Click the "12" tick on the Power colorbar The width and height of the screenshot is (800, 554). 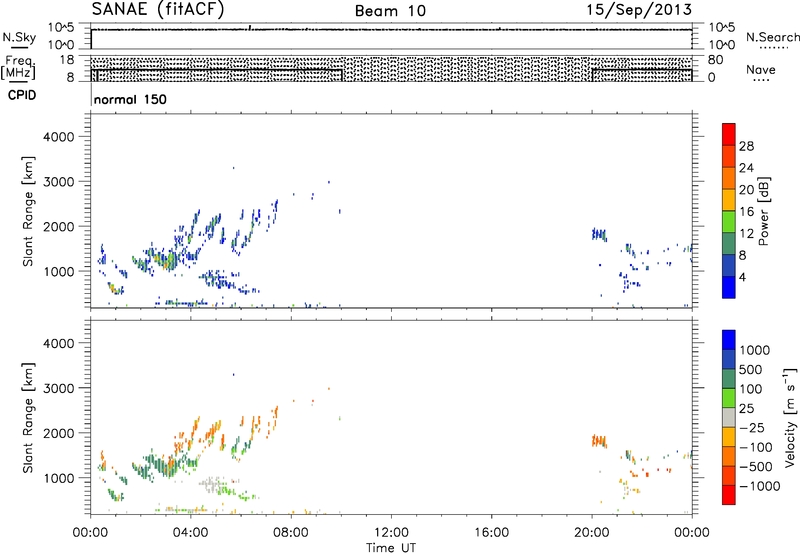click(746, 234)
